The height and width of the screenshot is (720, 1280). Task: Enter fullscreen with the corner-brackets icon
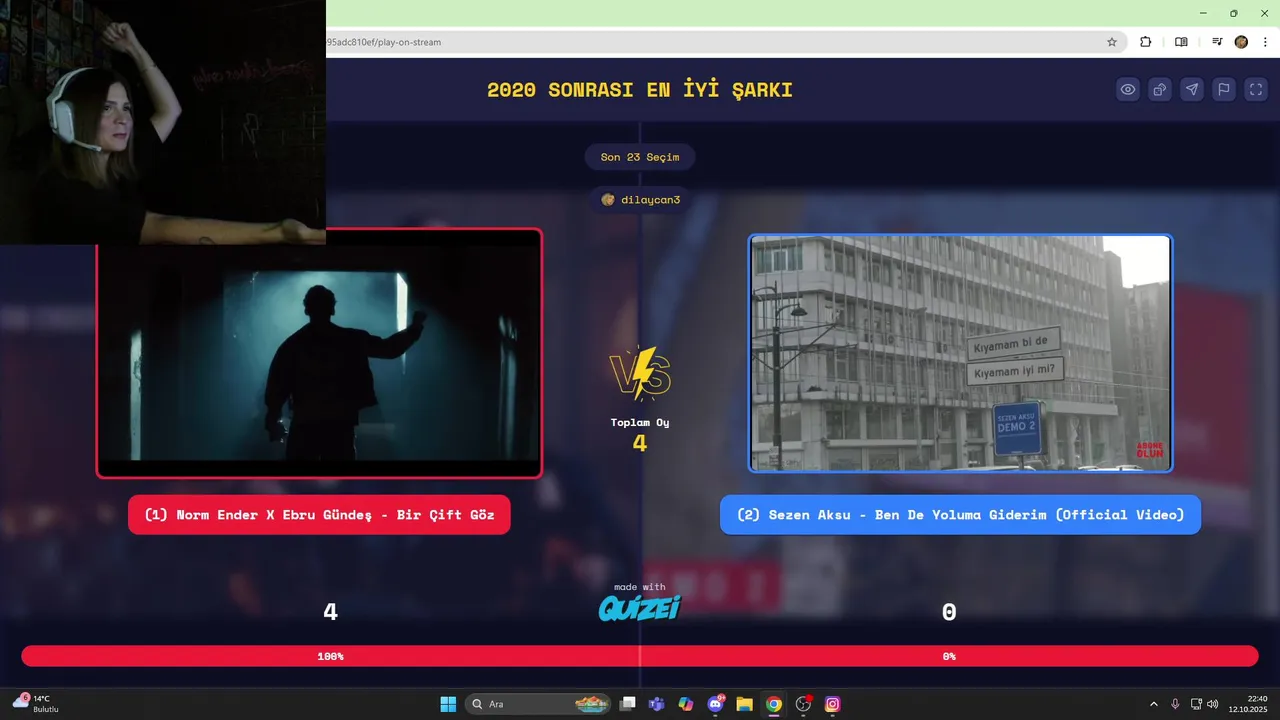(x=1256, y=89)
